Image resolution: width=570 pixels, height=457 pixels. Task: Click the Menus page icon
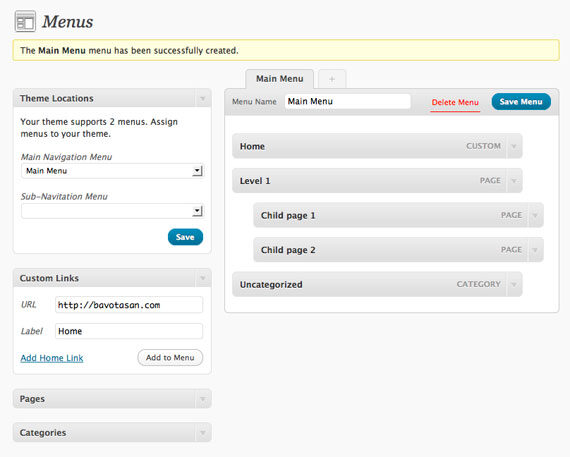point(25,21)
